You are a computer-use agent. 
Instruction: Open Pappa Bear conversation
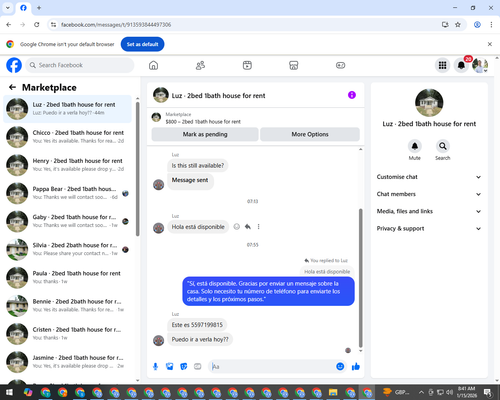point(68,193)
